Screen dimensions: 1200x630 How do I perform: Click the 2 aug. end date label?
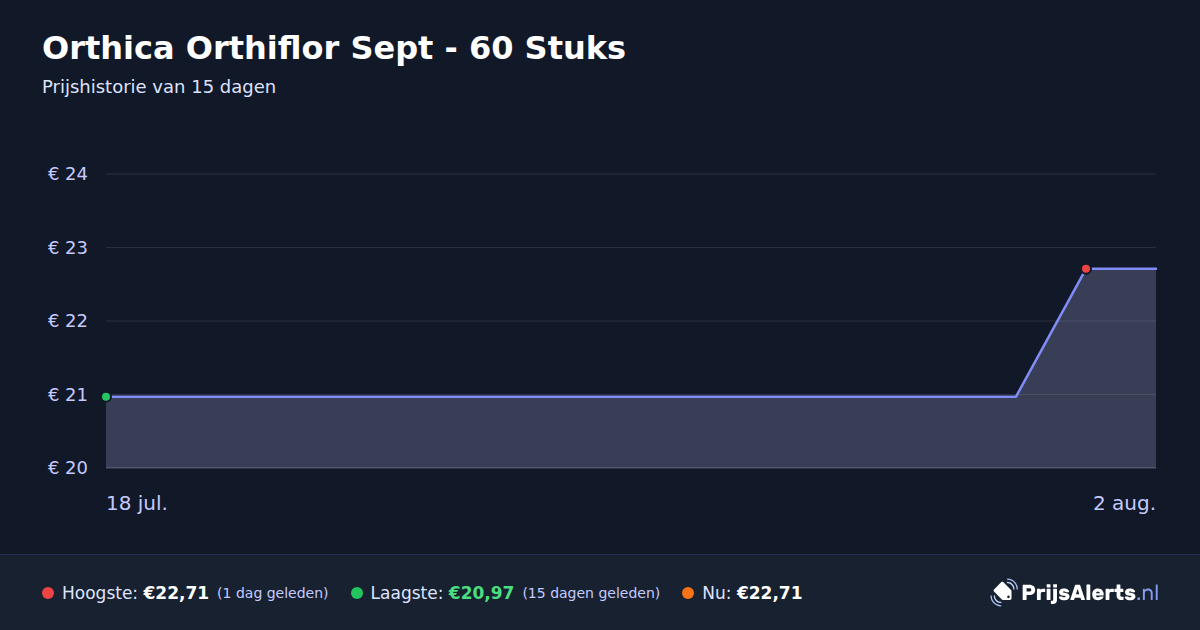[x=1124, y=503]
